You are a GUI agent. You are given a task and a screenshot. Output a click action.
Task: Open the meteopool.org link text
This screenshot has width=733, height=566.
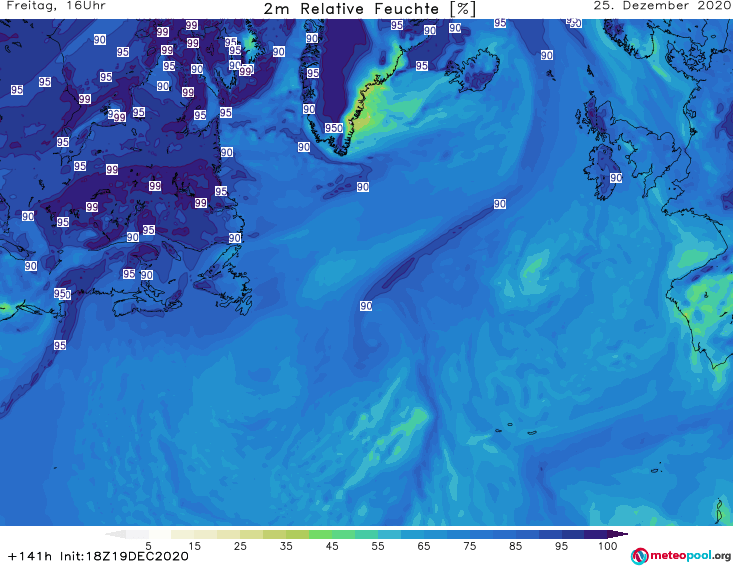pyautogui.click(x=690, y=555)
